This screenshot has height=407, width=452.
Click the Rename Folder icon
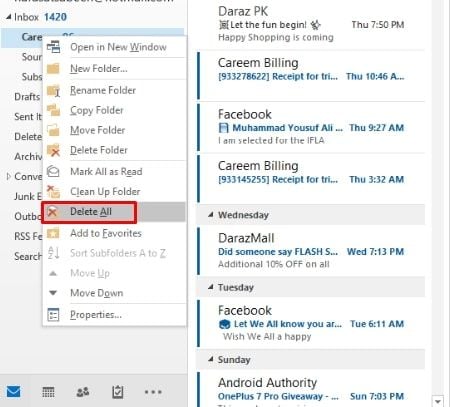[x=53, y=91]
